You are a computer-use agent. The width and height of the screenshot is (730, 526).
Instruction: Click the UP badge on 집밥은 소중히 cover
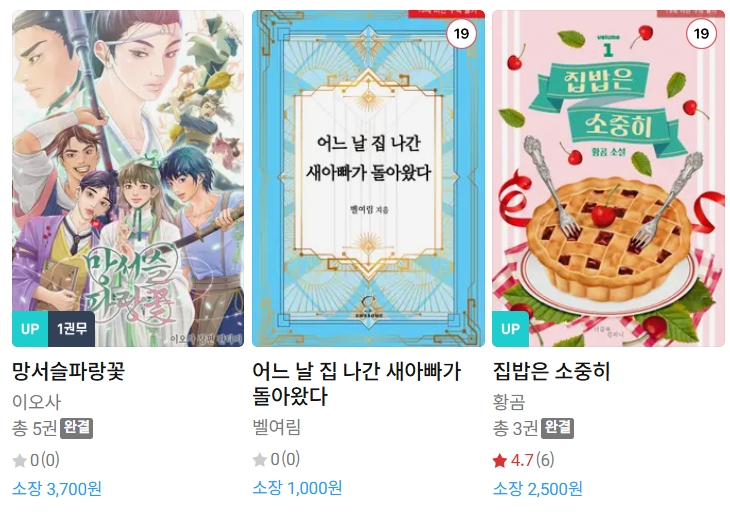pos(510,329)
